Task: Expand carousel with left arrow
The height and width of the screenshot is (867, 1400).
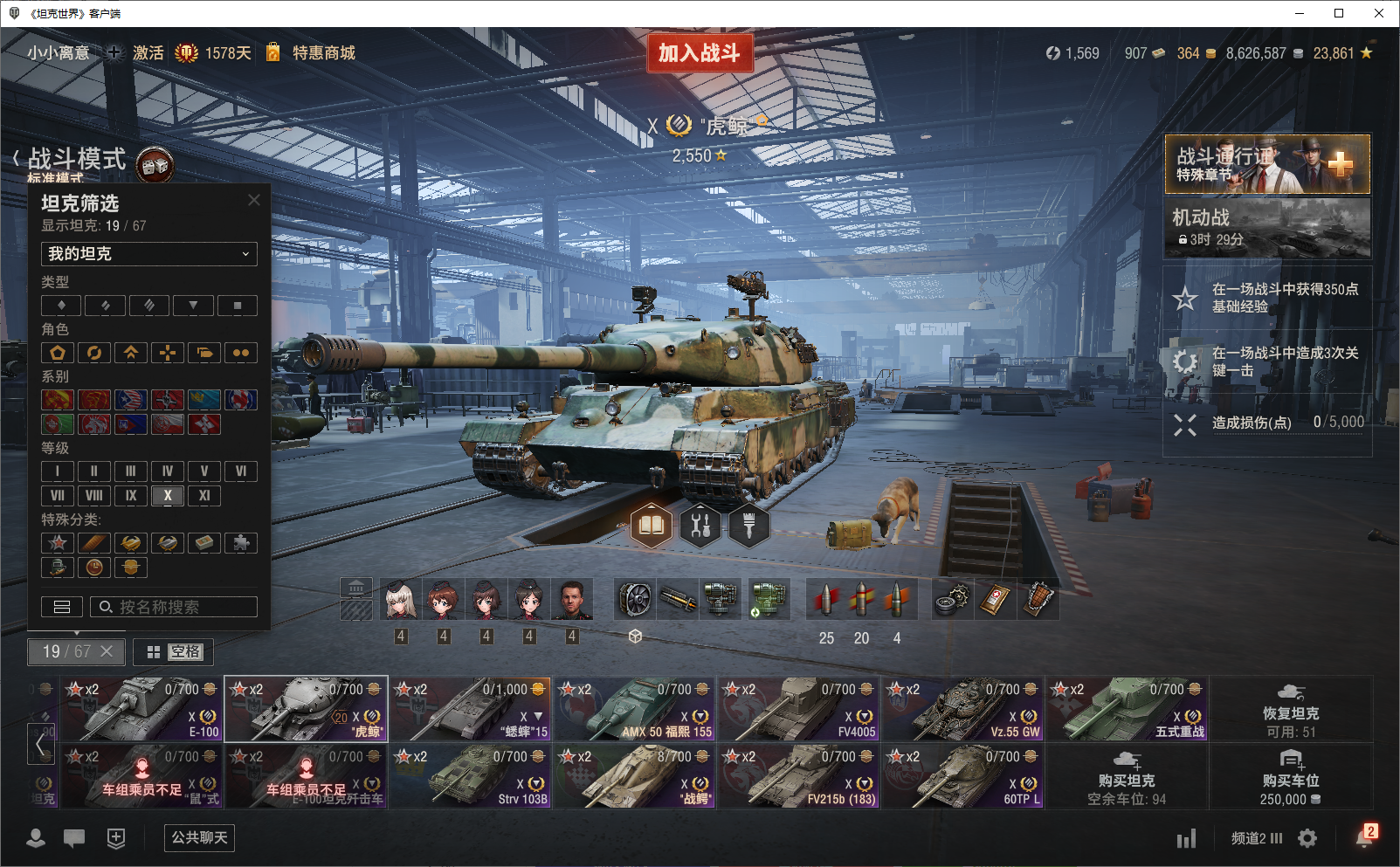Action: [x=40, y=744]
